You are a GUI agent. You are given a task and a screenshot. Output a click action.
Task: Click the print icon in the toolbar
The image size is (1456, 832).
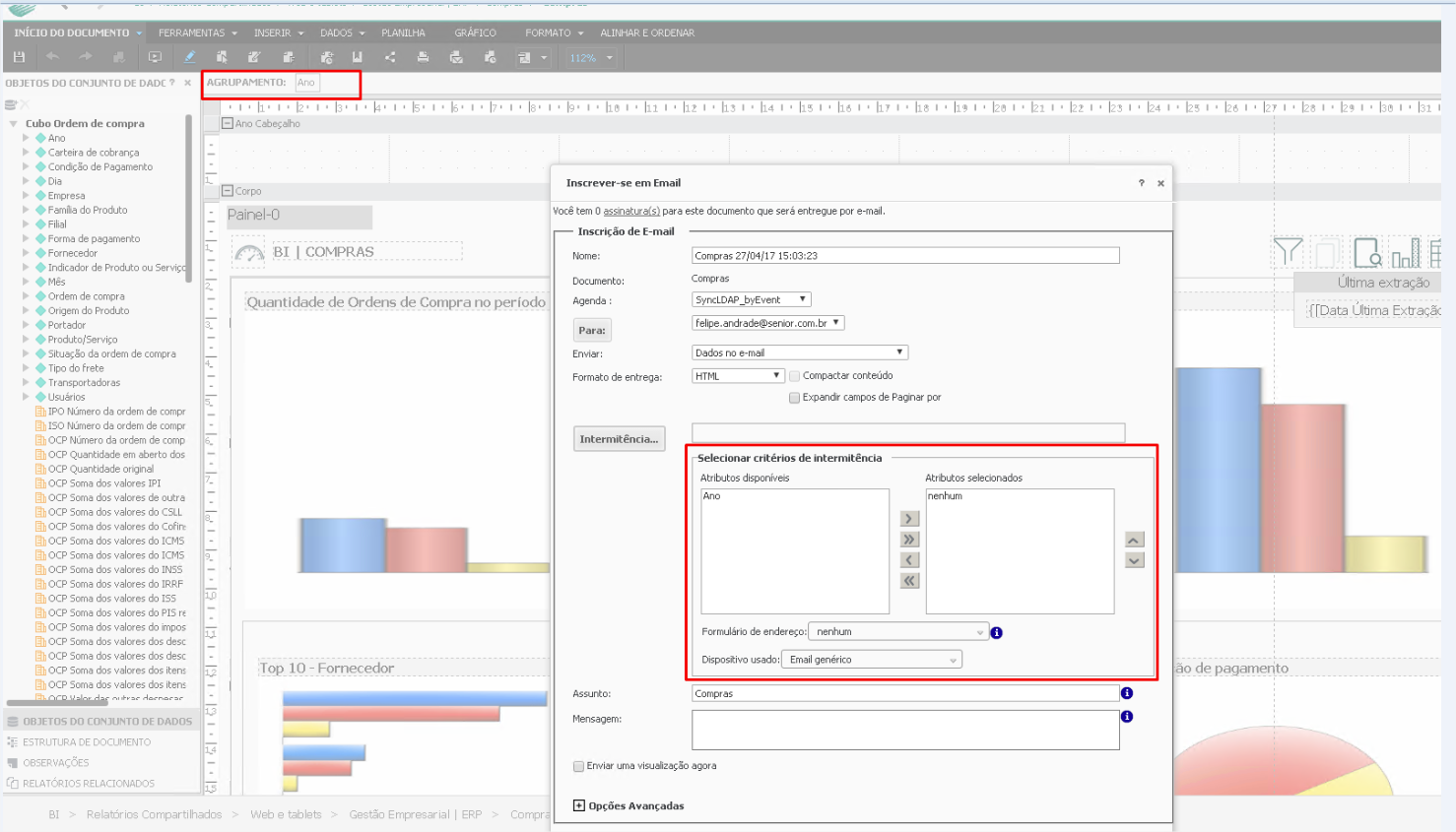click(423, 57)
